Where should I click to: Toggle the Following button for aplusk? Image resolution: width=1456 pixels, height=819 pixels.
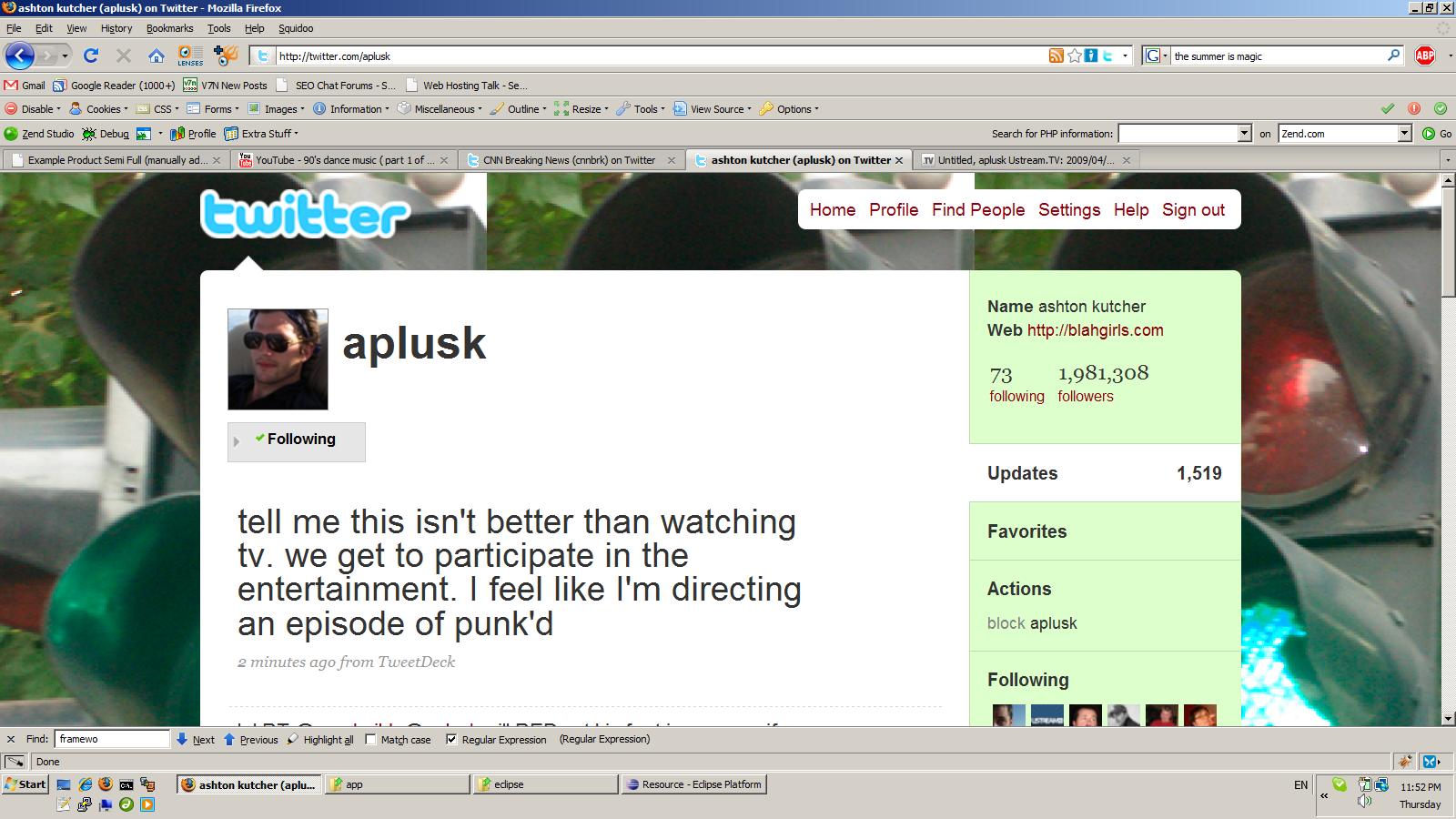(x=297, y=441)
